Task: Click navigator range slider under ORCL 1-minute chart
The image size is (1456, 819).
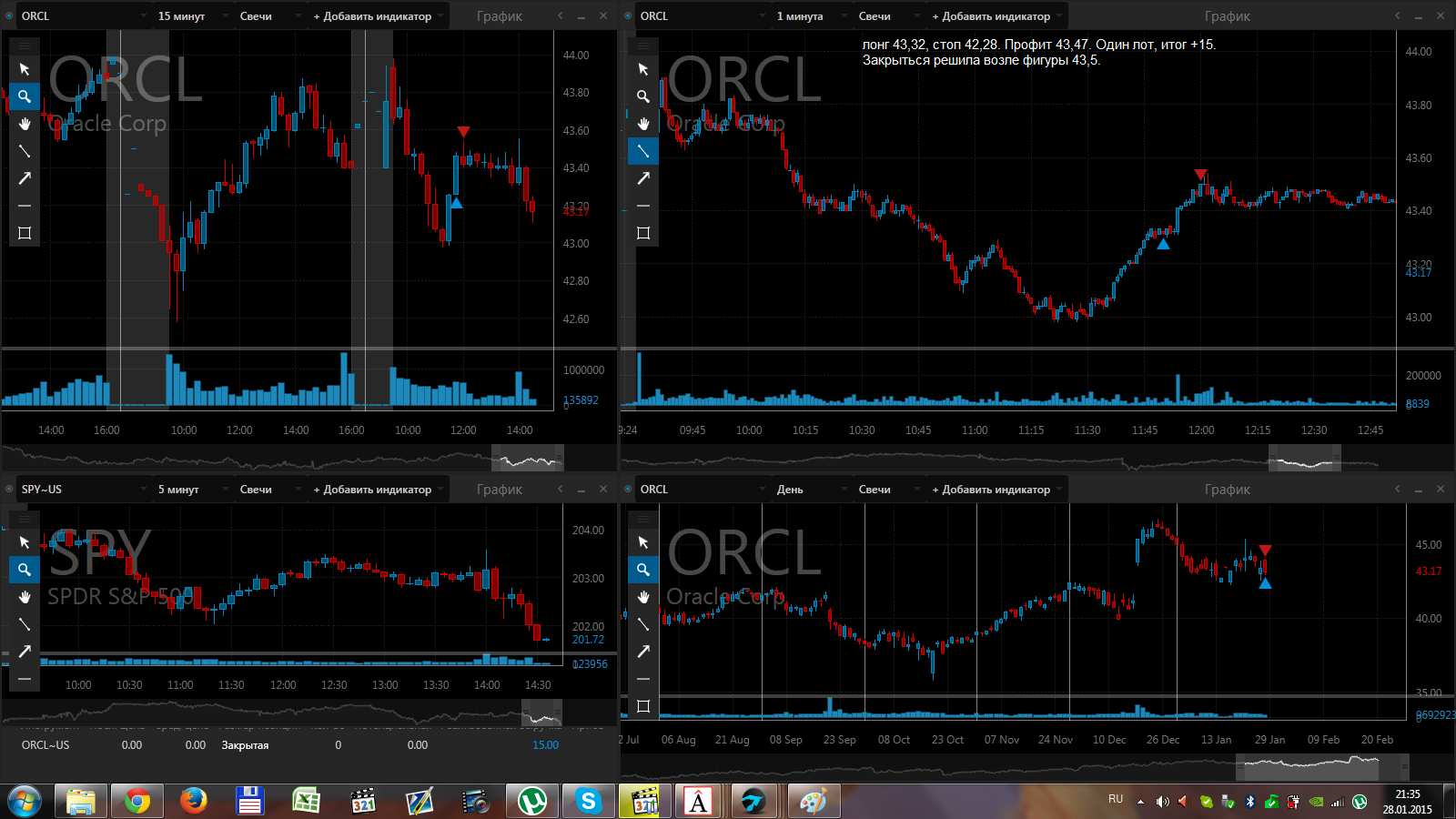Action: click(1304, 458)
